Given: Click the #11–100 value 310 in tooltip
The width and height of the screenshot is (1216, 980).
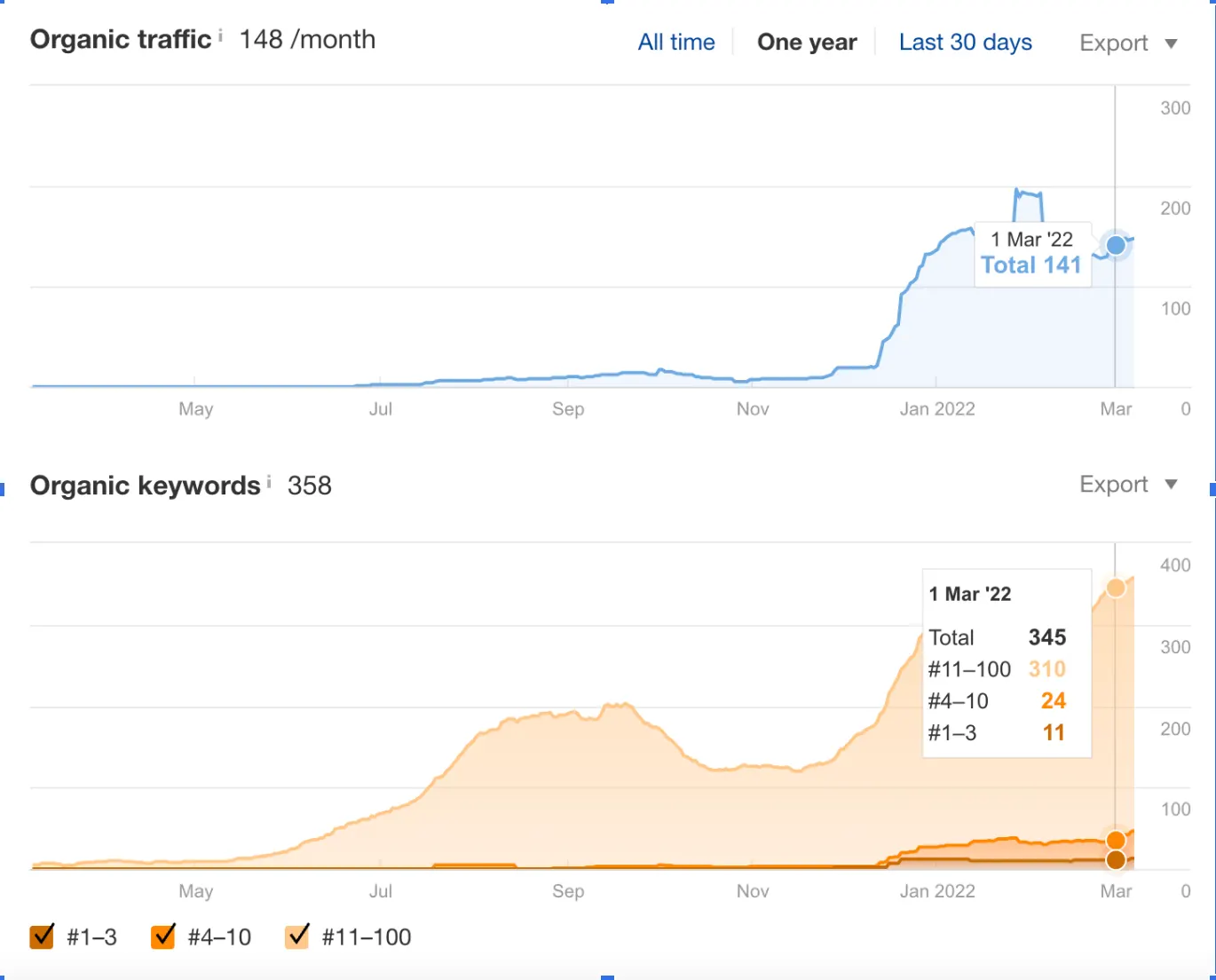Looking at the screenshot, I should tap(1046, 669).
